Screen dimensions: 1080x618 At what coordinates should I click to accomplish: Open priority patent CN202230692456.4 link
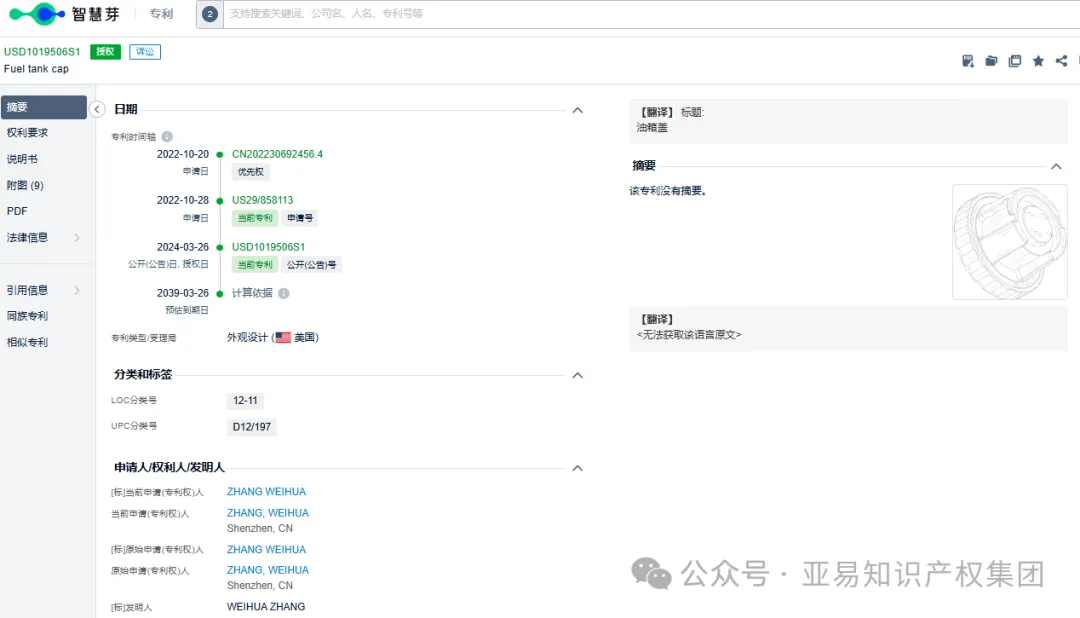(x=277, y=154)
